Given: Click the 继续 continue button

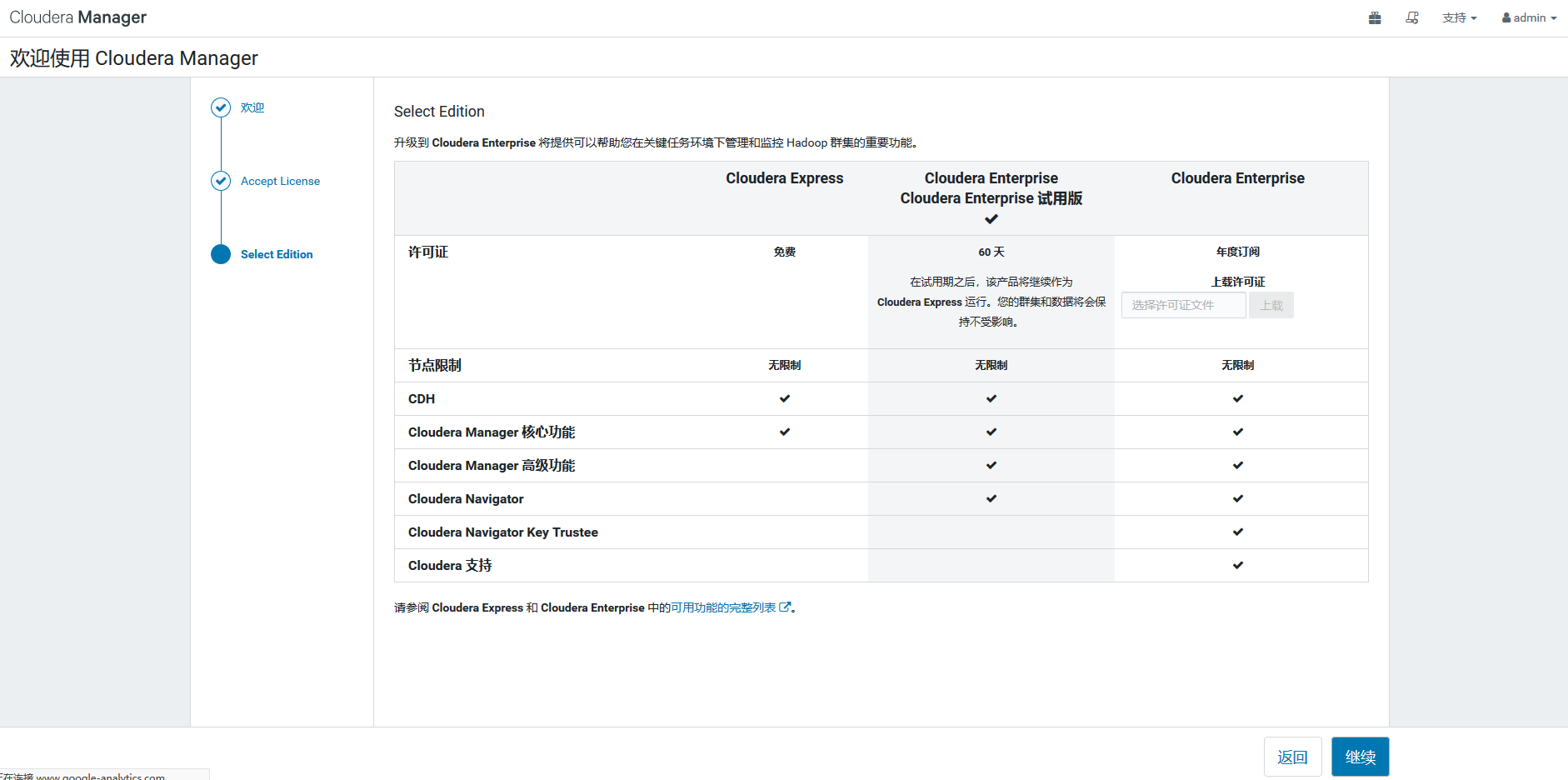Looking at the screenshot, I should tap(1361, 757).
